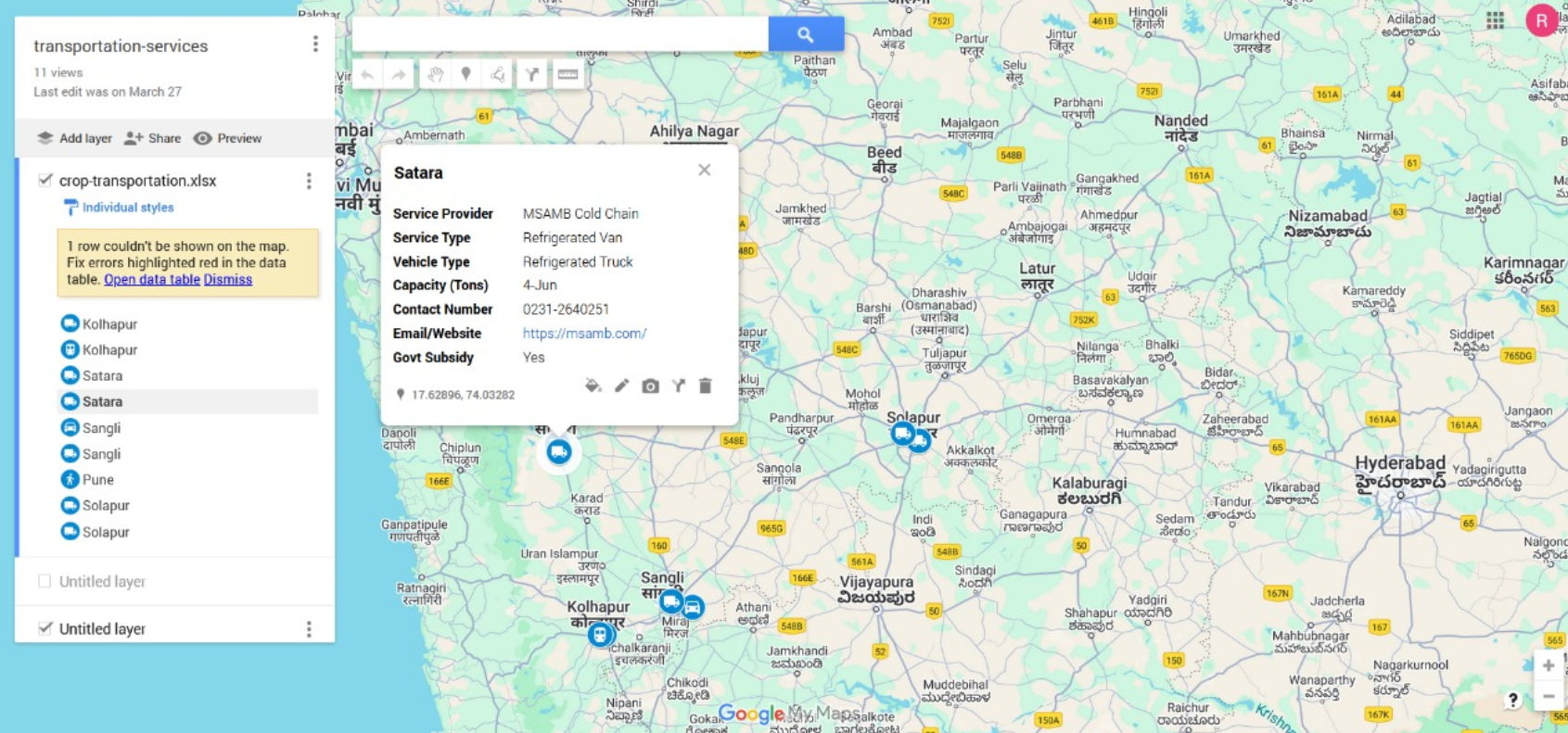Screen dimensions: 1568x733
Task: Delete the Satara feature with the trash icon
Action: coord(705,385)
